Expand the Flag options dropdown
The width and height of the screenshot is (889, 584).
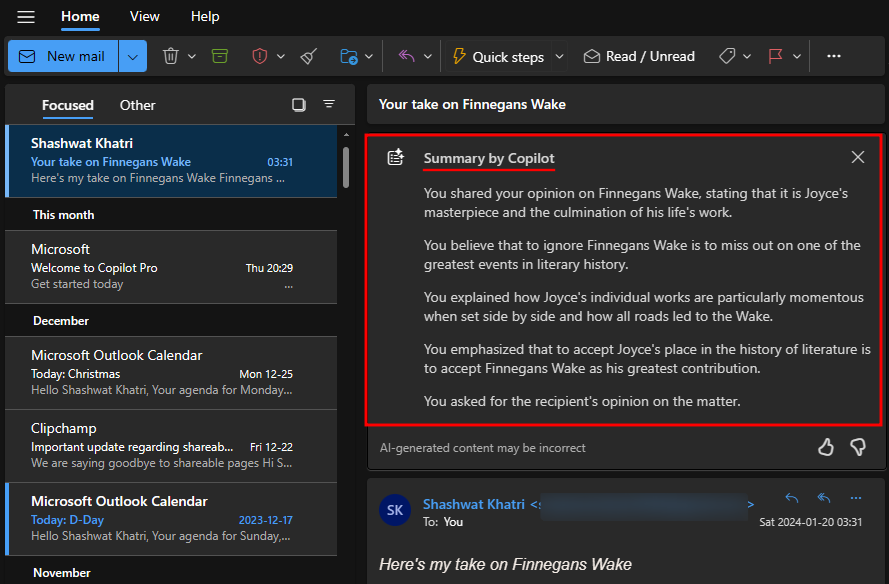click(x=797, y=56)
